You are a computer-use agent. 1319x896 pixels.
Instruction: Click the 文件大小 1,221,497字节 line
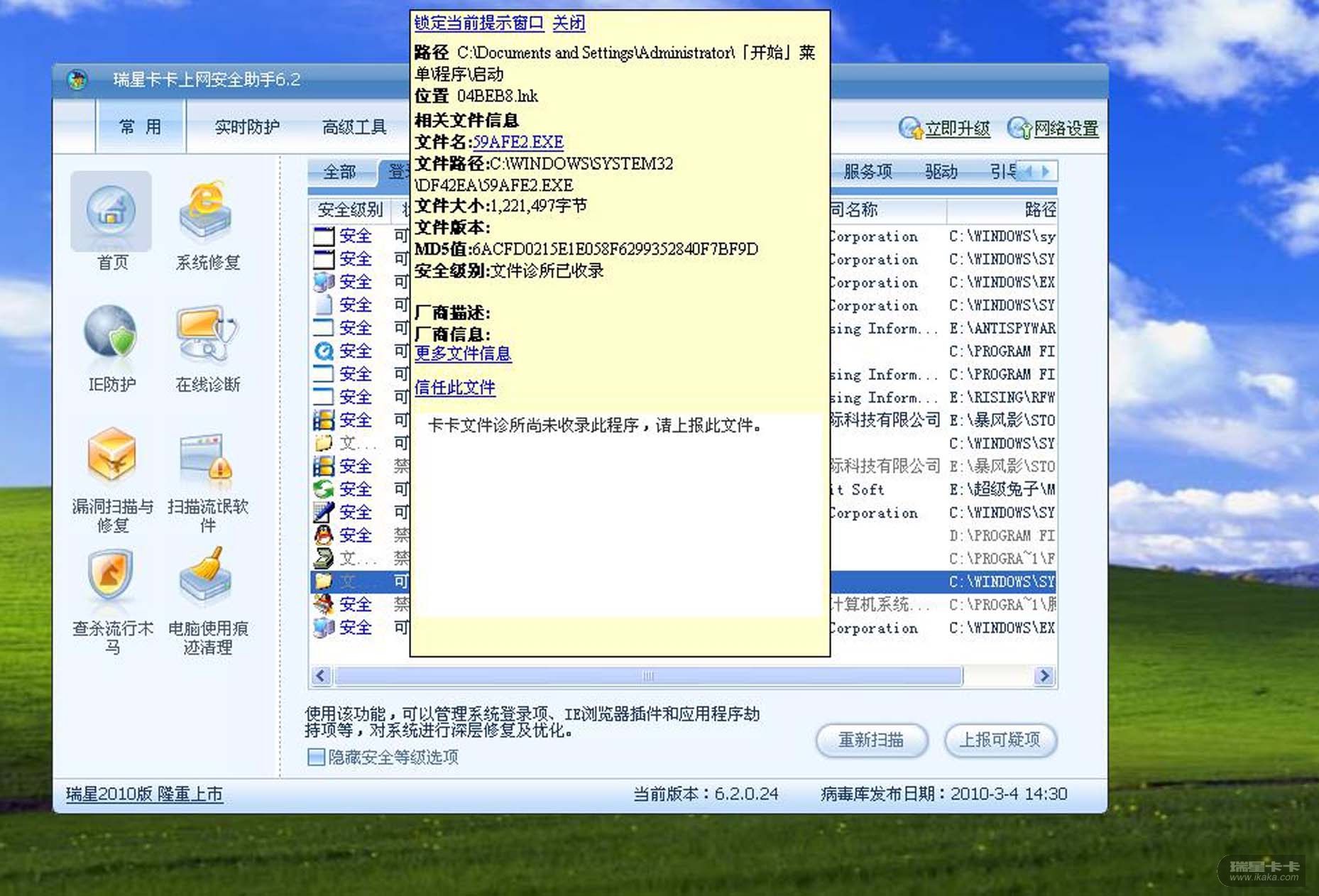[x=500, y=206]
